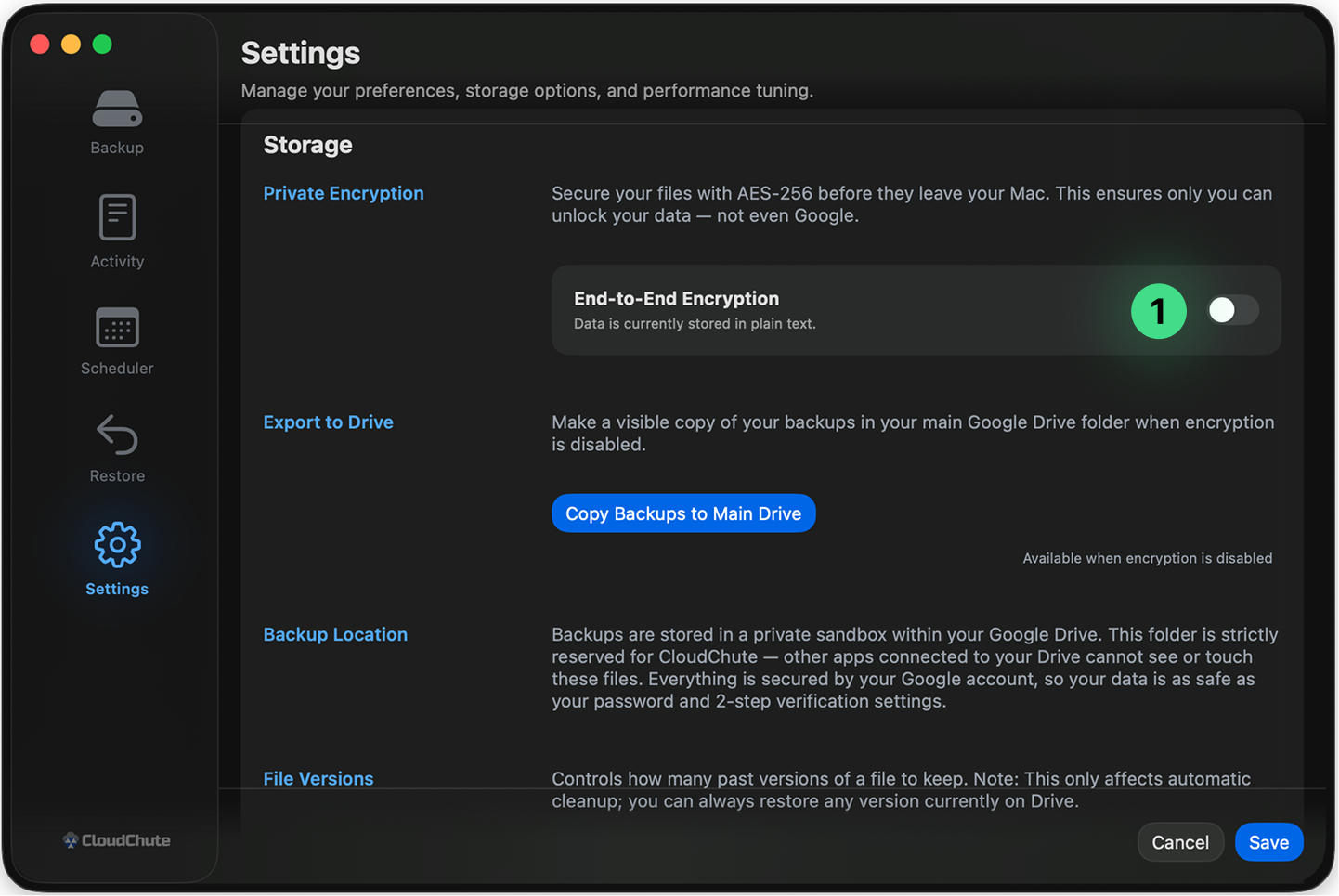
Task: Click the Export to Drive label
Action: 328,422
